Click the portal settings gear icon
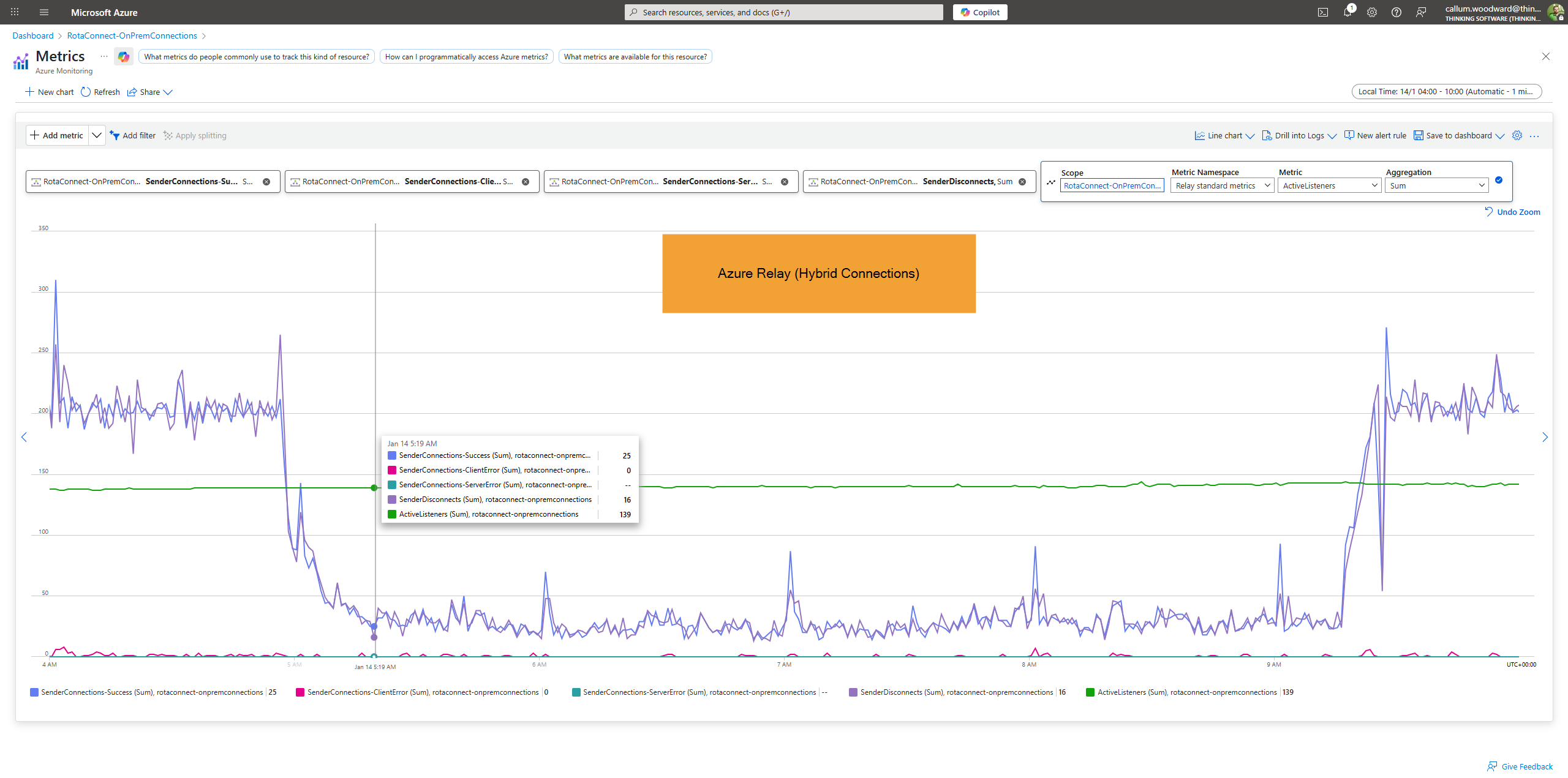This screenshot has height=778, width=1568. coord(1372,12)
